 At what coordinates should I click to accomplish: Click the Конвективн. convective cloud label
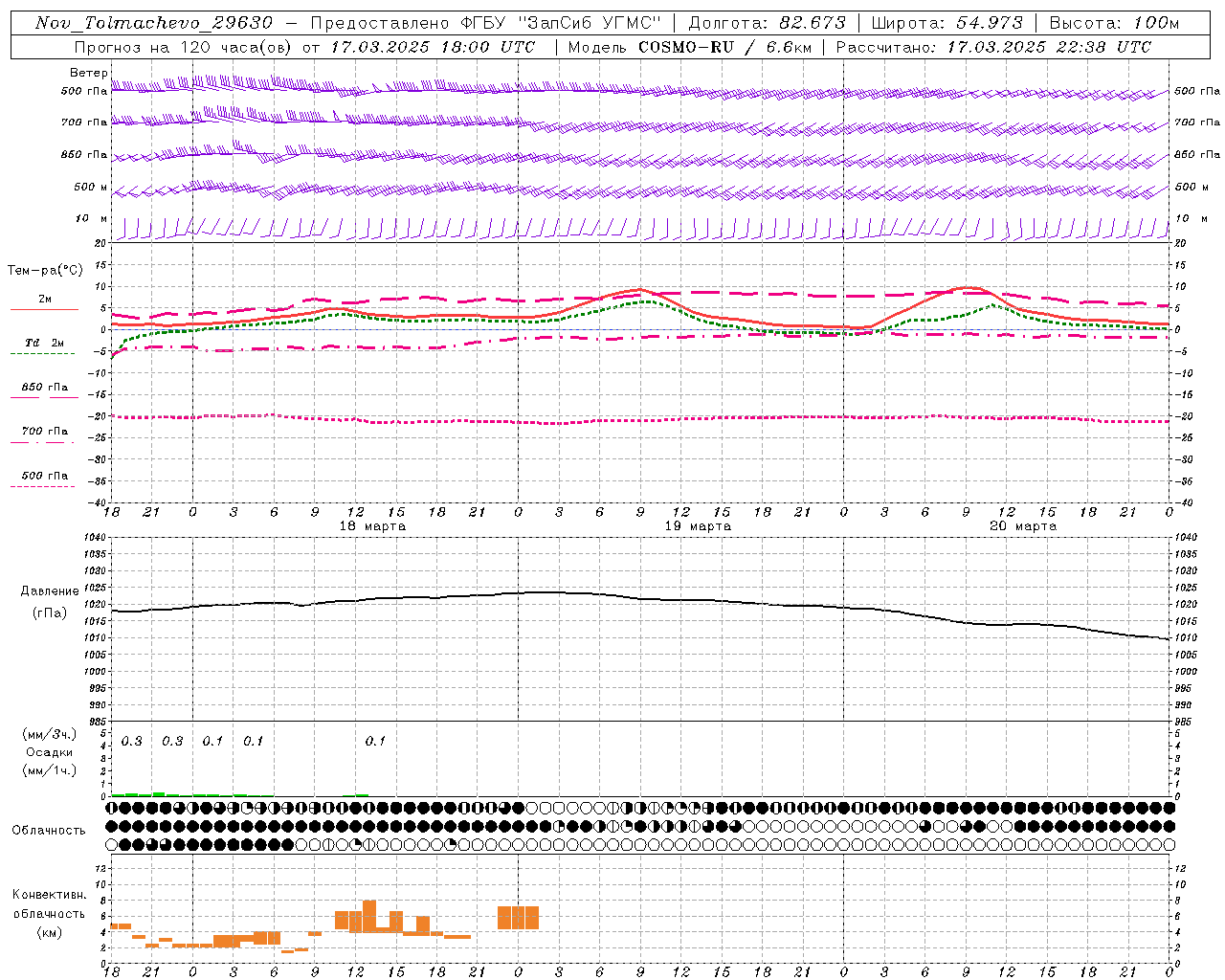pyautogui.click(x=50, y=895)
